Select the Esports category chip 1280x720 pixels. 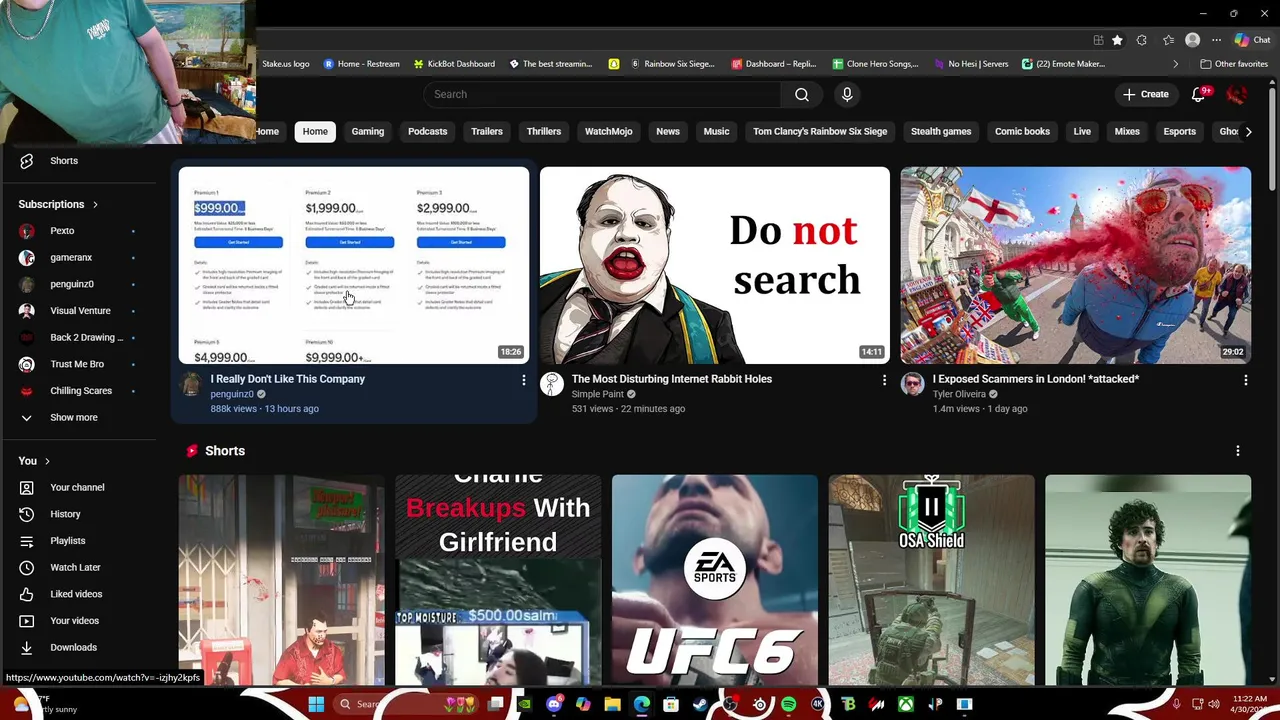[1179, 132]
